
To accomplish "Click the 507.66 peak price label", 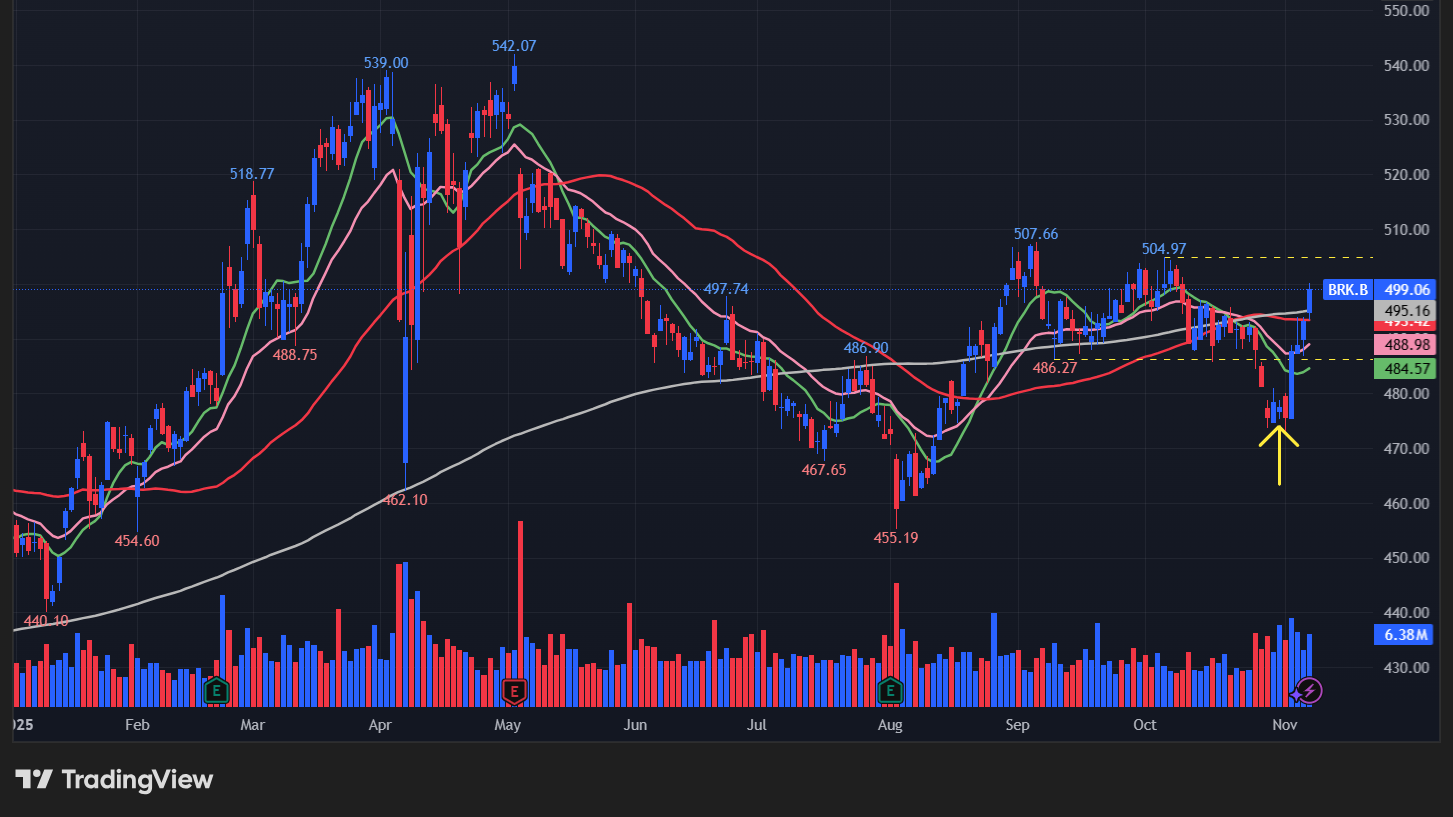I will [1036, 234].
